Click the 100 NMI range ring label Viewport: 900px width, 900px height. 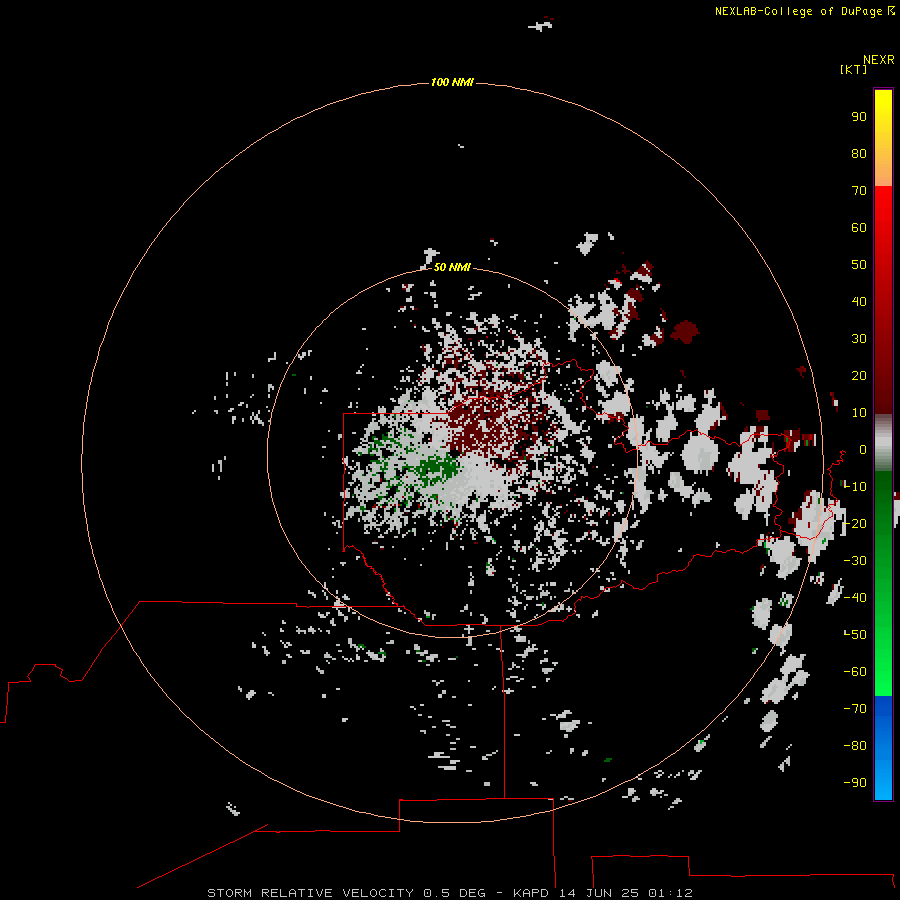click(x=452, y=82)
